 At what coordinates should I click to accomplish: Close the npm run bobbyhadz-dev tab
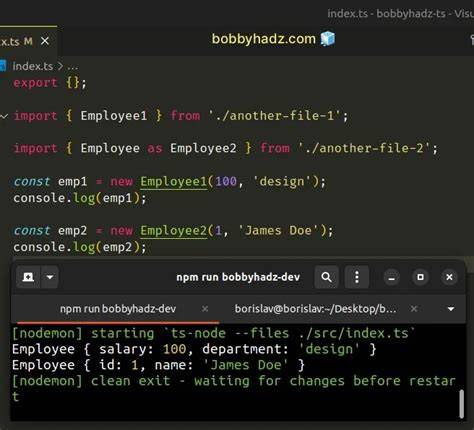coord(205,309)
